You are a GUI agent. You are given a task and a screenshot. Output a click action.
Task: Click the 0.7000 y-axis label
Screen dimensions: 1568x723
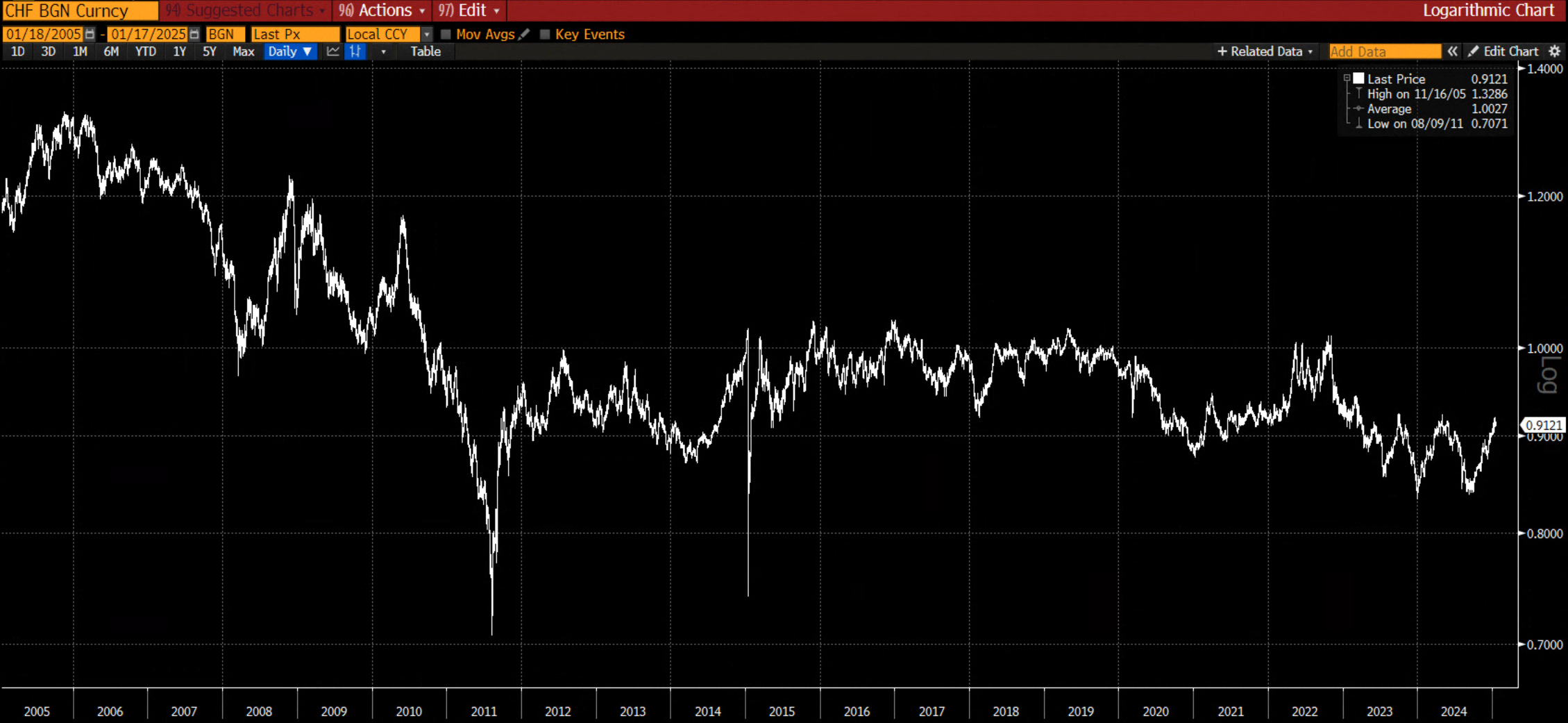[1544, 645]
